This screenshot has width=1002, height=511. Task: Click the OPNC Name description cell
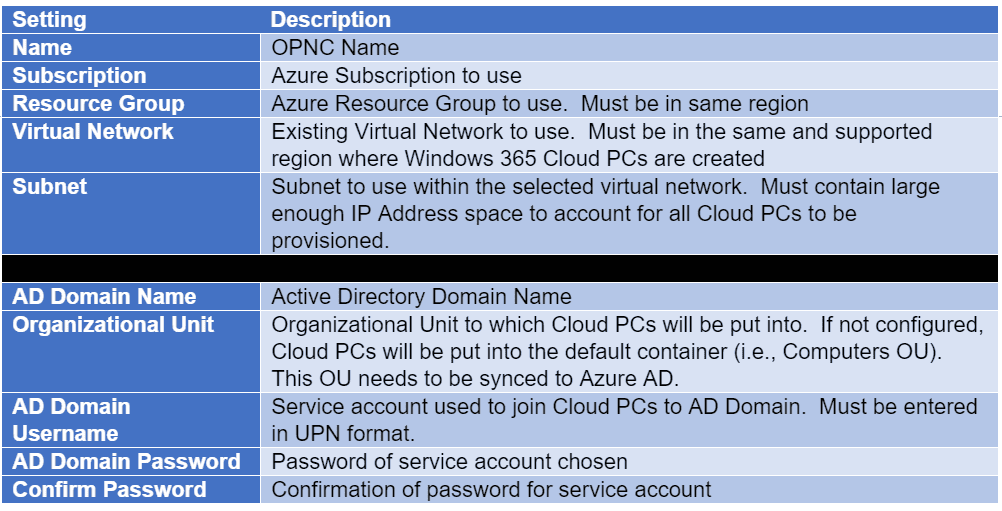click(x=629, y=48)
